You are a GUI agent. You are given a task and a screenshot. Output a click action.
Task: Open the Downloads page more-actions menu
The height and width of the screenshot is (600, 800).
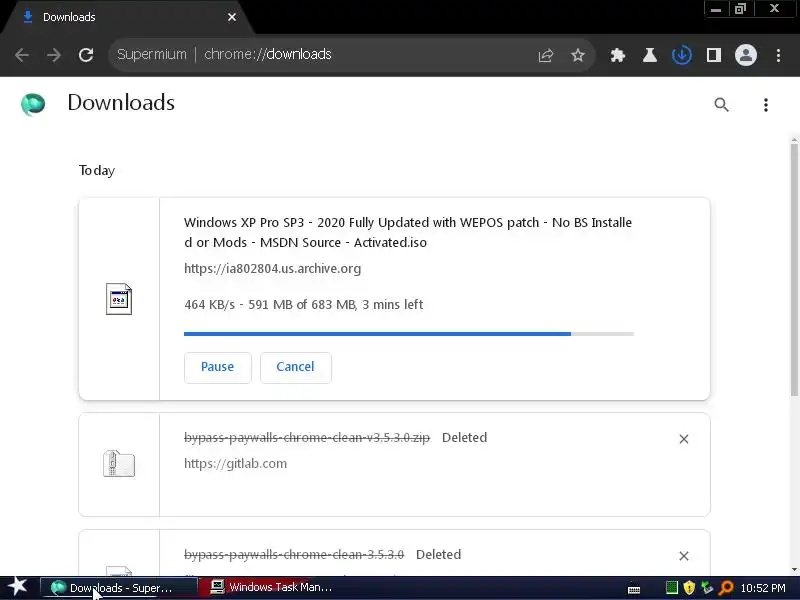pyautogui.click(x=765, y=105)
